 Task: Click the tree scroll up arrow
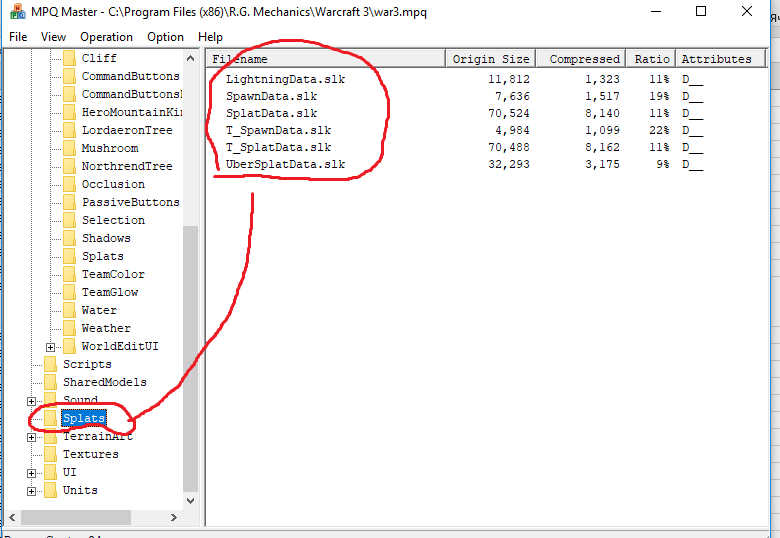coord(191,58)
